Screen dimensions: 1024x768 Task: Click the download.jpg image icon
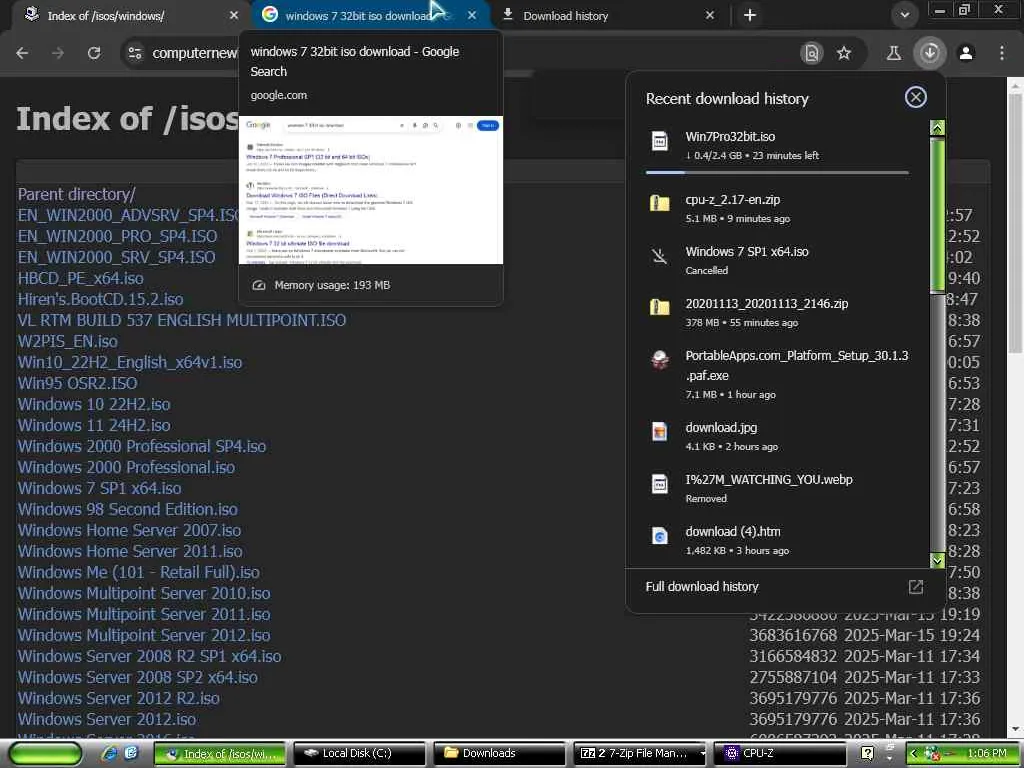[x=660, y=432]
